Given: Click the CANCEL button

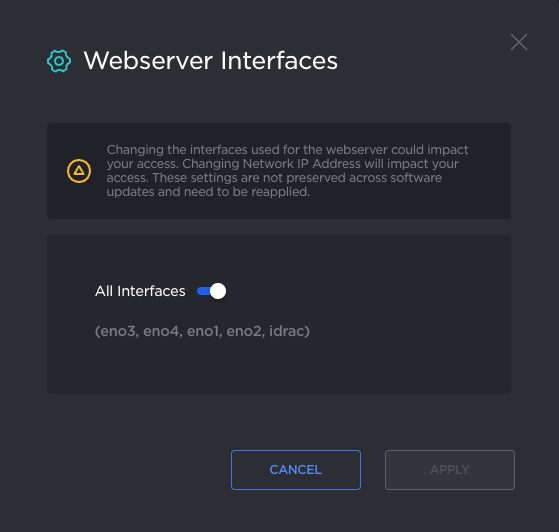Looking at the screenshot, I should [x=296, y=470].
